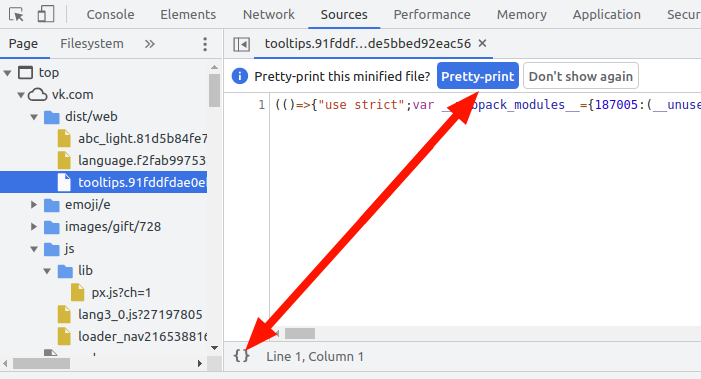This screenshot has height=379, width=701.
Task: Open the px.js?ch=1 file
Action: [121, 292]
